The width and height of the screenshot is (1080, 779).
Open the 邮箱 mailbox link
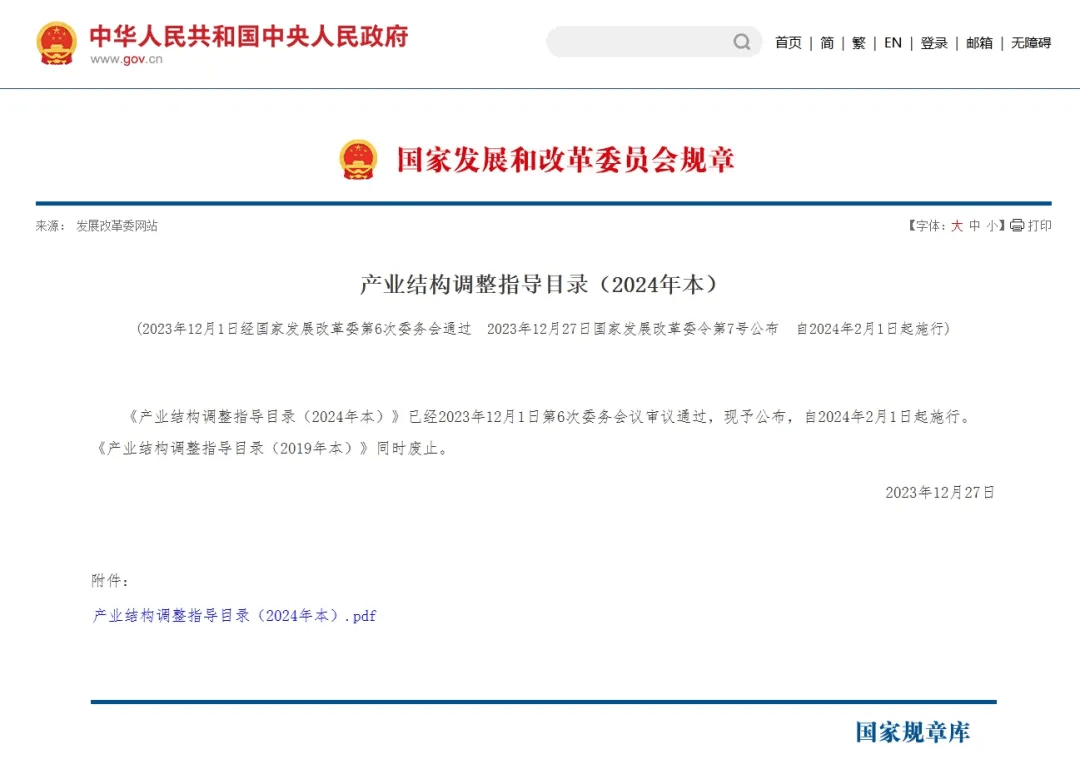[x=979, y=43]
